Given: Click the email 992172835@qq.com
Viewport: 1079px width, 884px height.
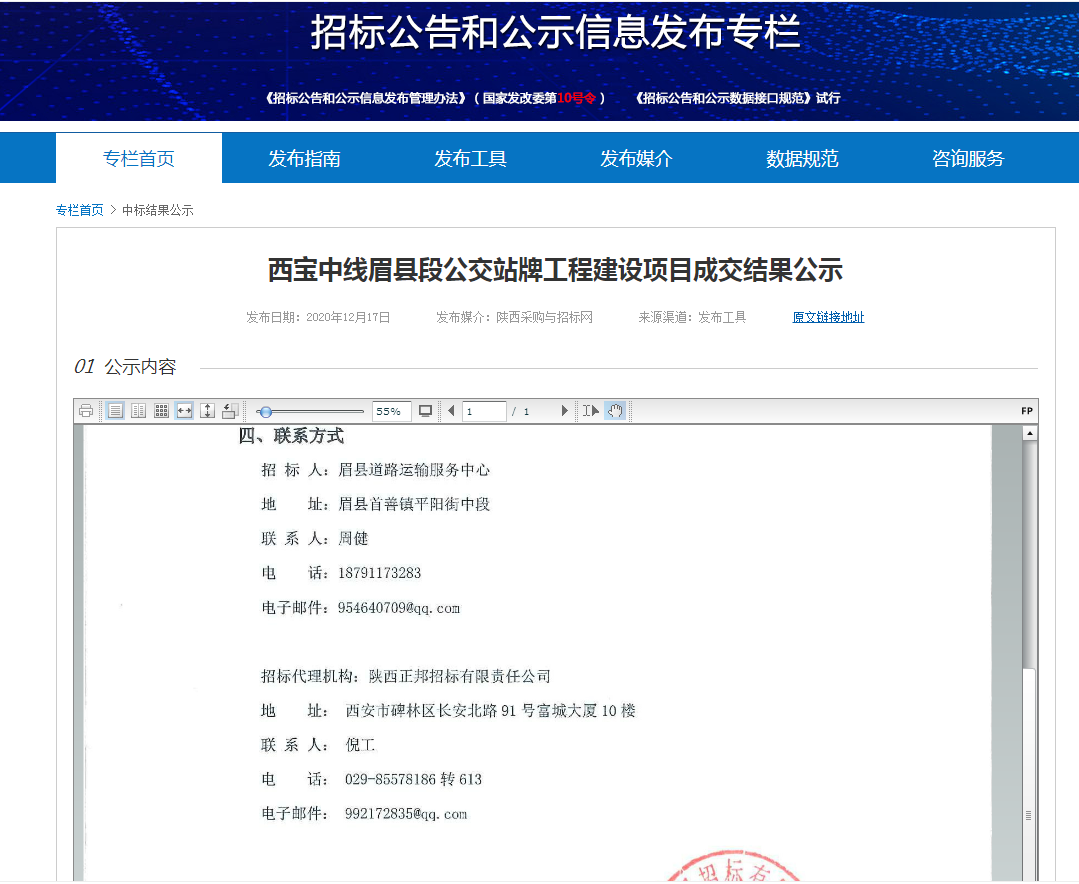Looking at the screenshot, I should (x=406, y=814).
